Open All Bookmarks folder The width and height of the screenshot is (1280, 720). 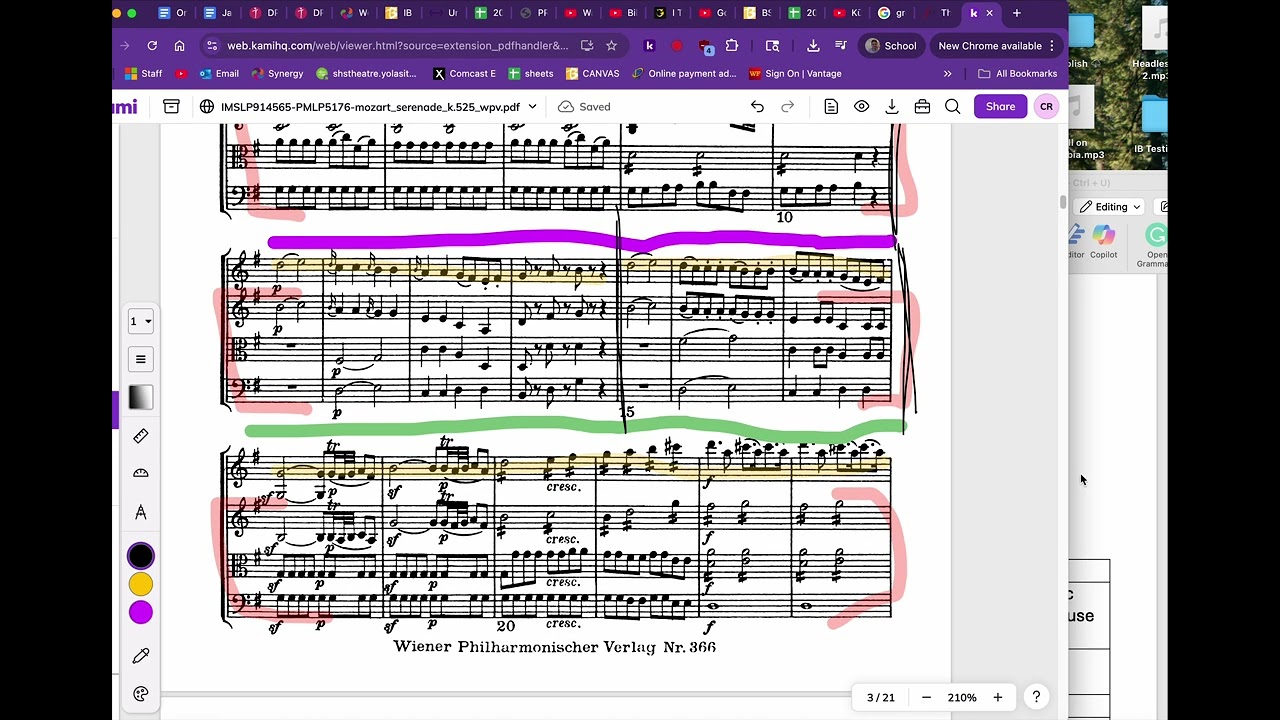point(1017,73)
